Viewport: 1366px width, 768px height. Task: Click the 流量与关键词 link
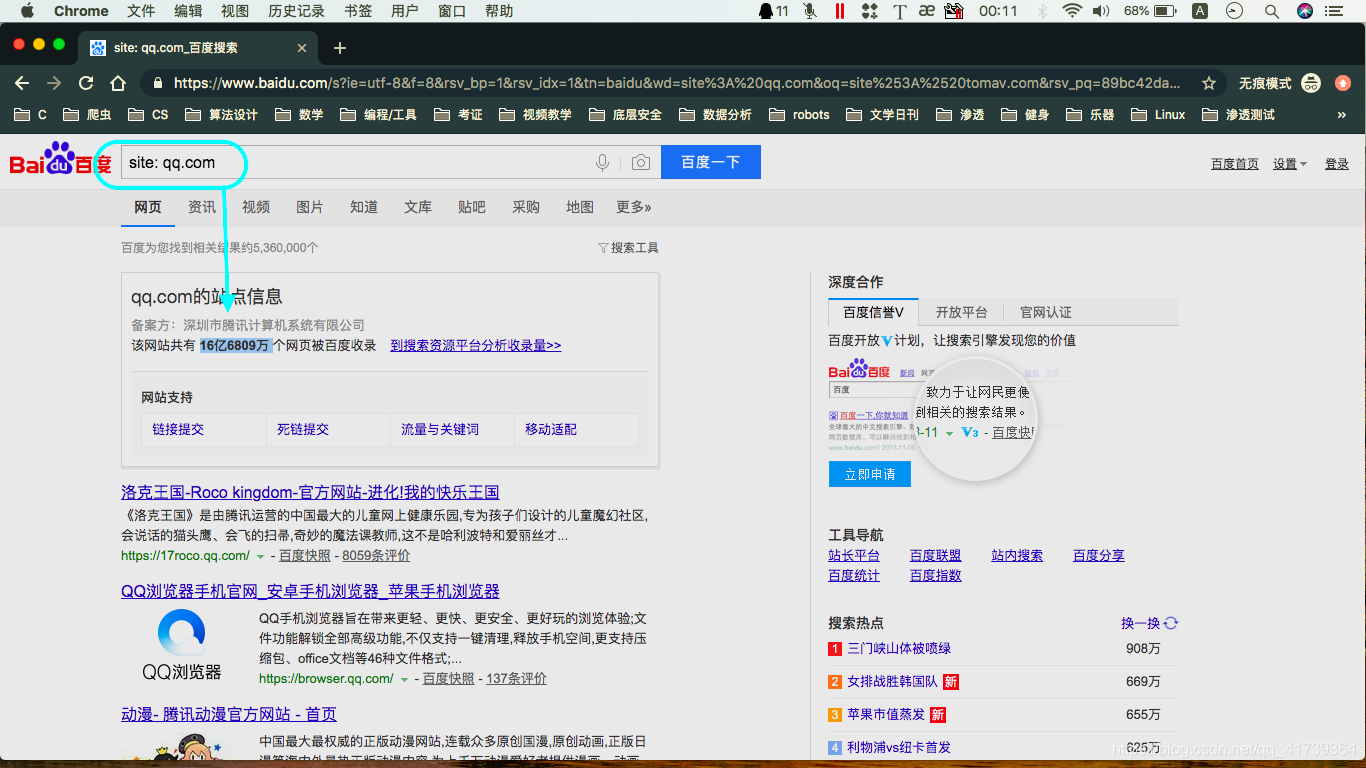tap(440, 429)
